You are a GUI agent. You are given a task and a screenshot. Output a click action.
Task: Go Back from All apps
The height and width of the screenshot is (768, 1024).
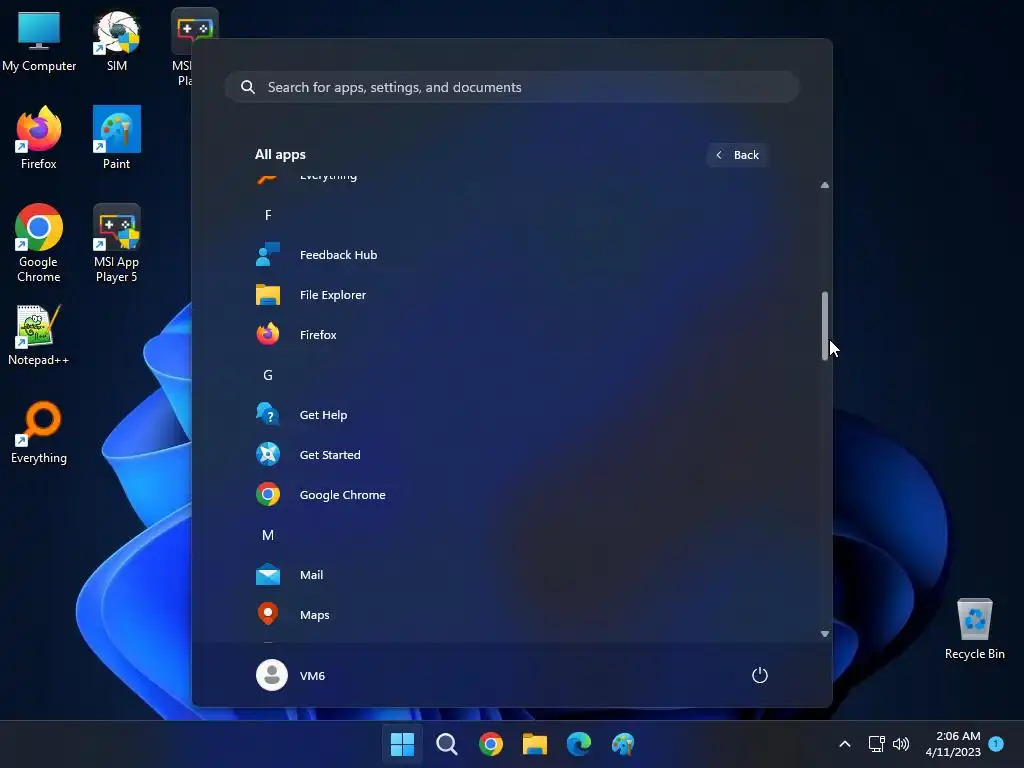click(737, 155)
